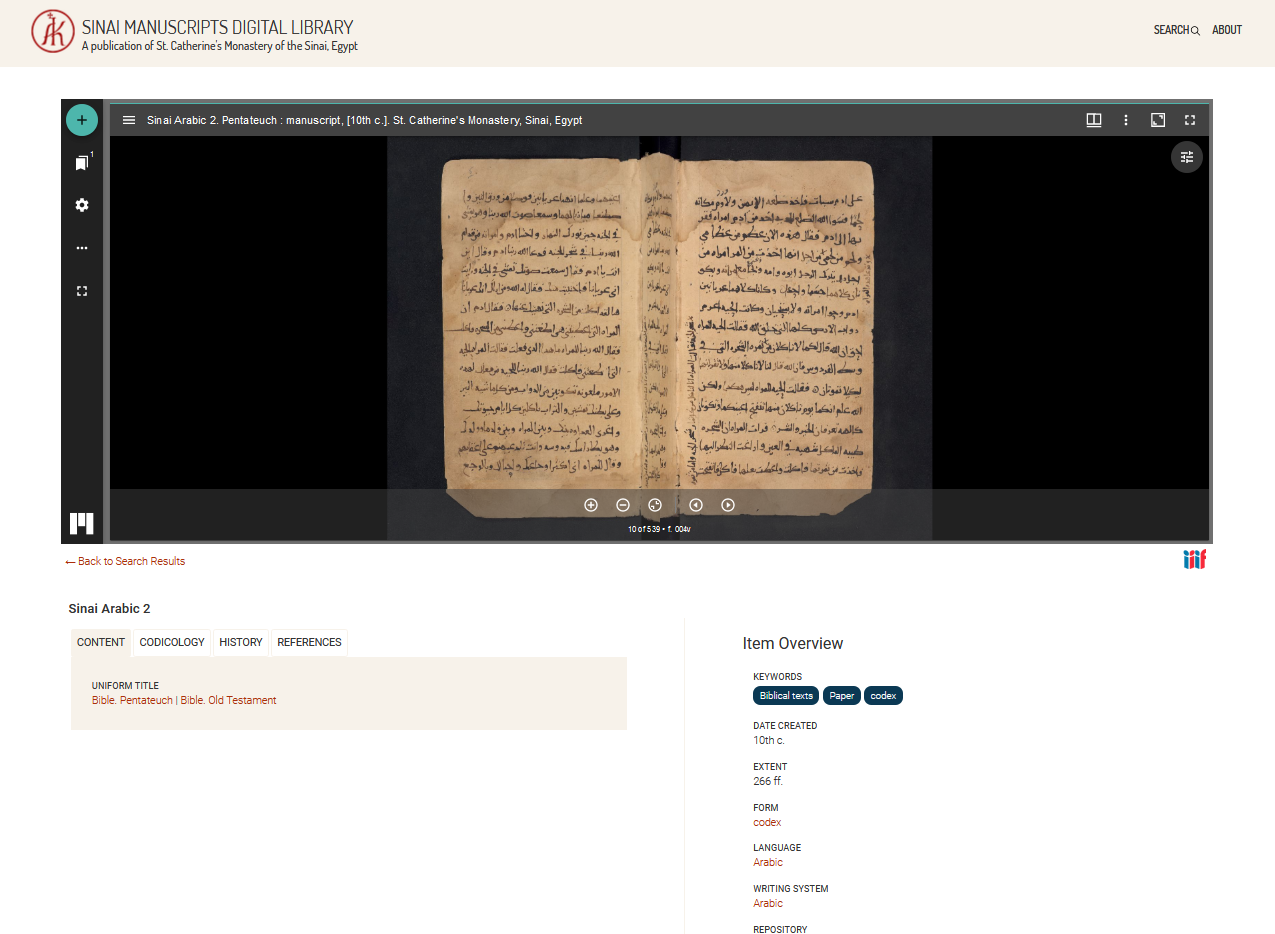Open the bookmarked windows list

point(82,160)
